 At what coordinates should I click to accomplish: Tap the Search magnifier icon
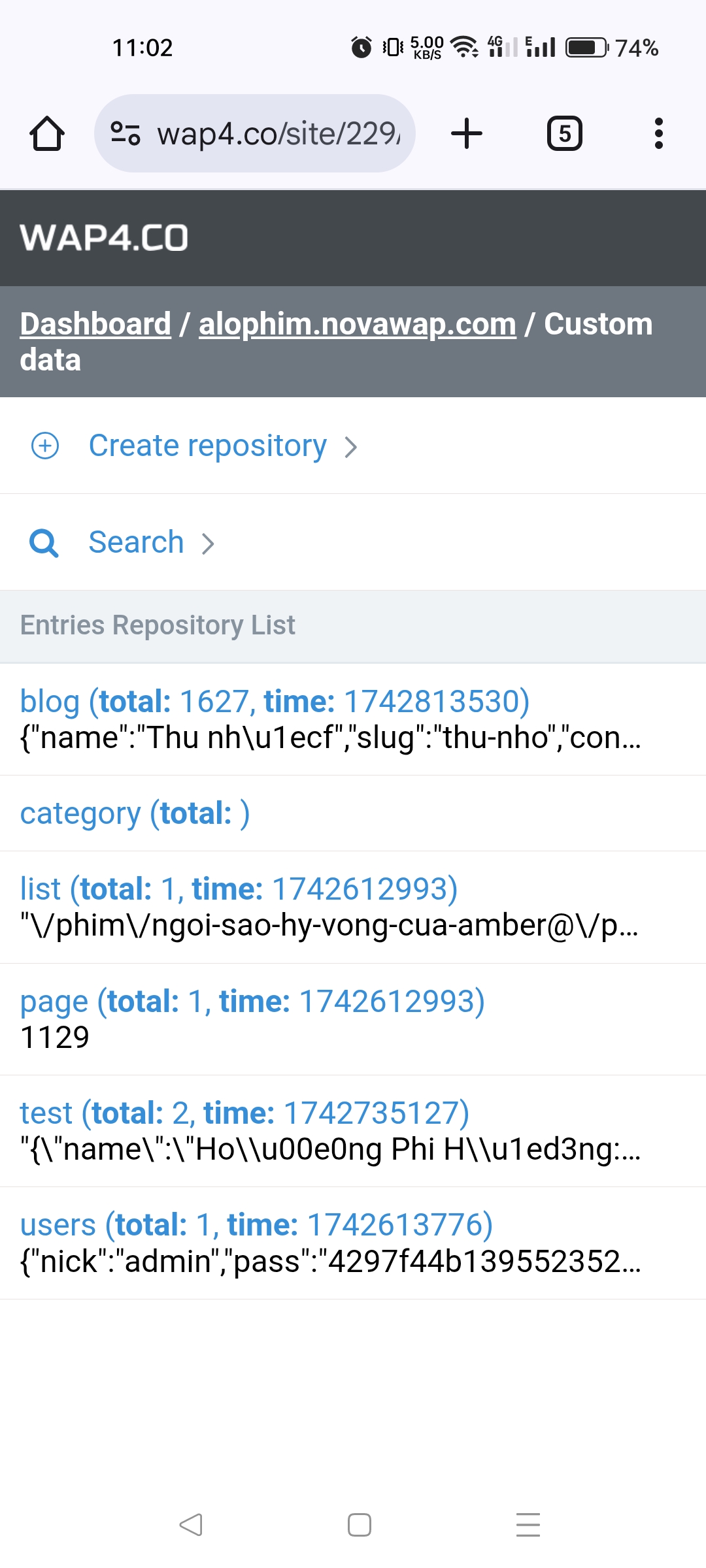tap(44, 543)
